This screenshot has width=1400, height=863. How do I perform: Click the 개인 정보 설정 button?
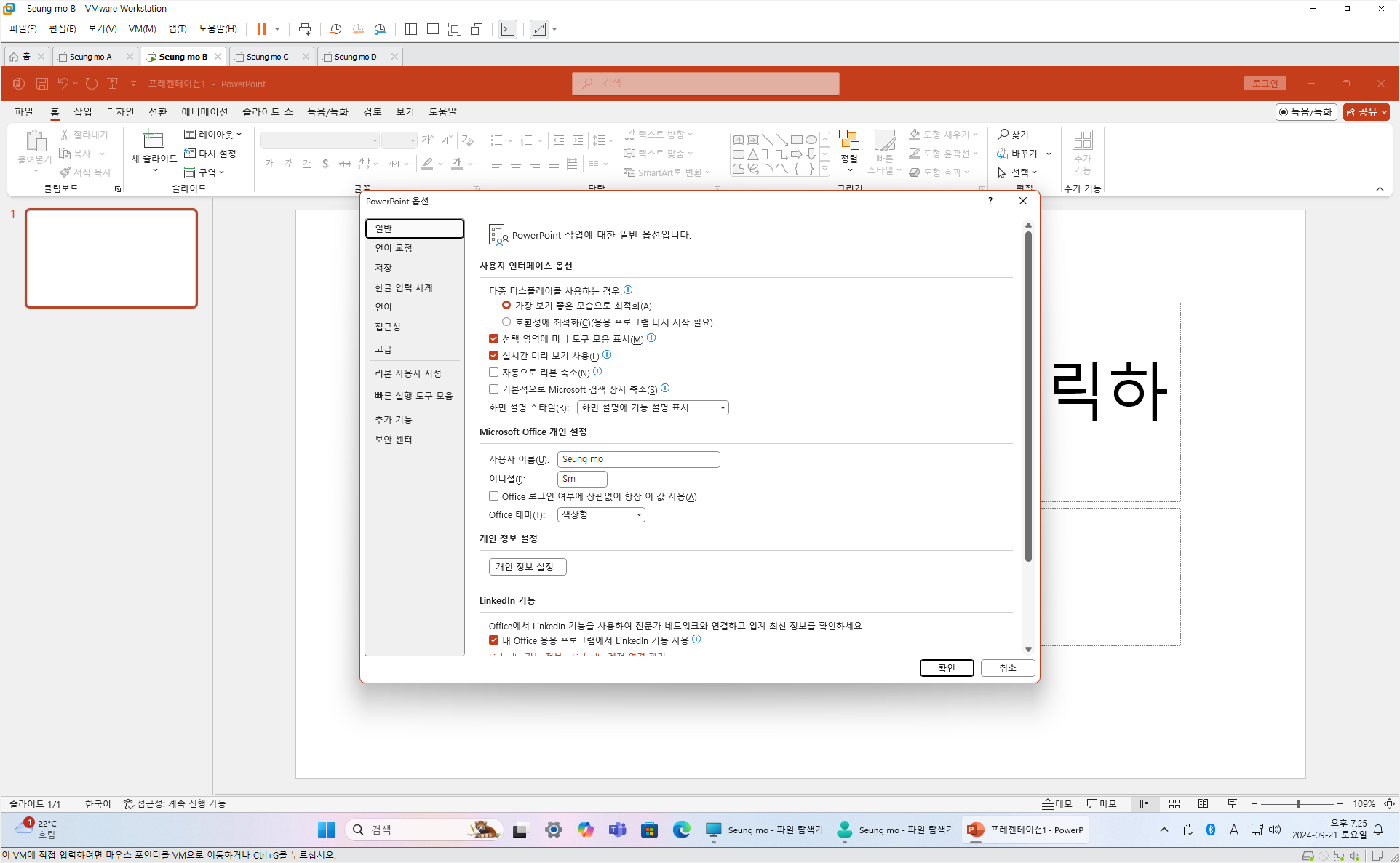point(528,567)
